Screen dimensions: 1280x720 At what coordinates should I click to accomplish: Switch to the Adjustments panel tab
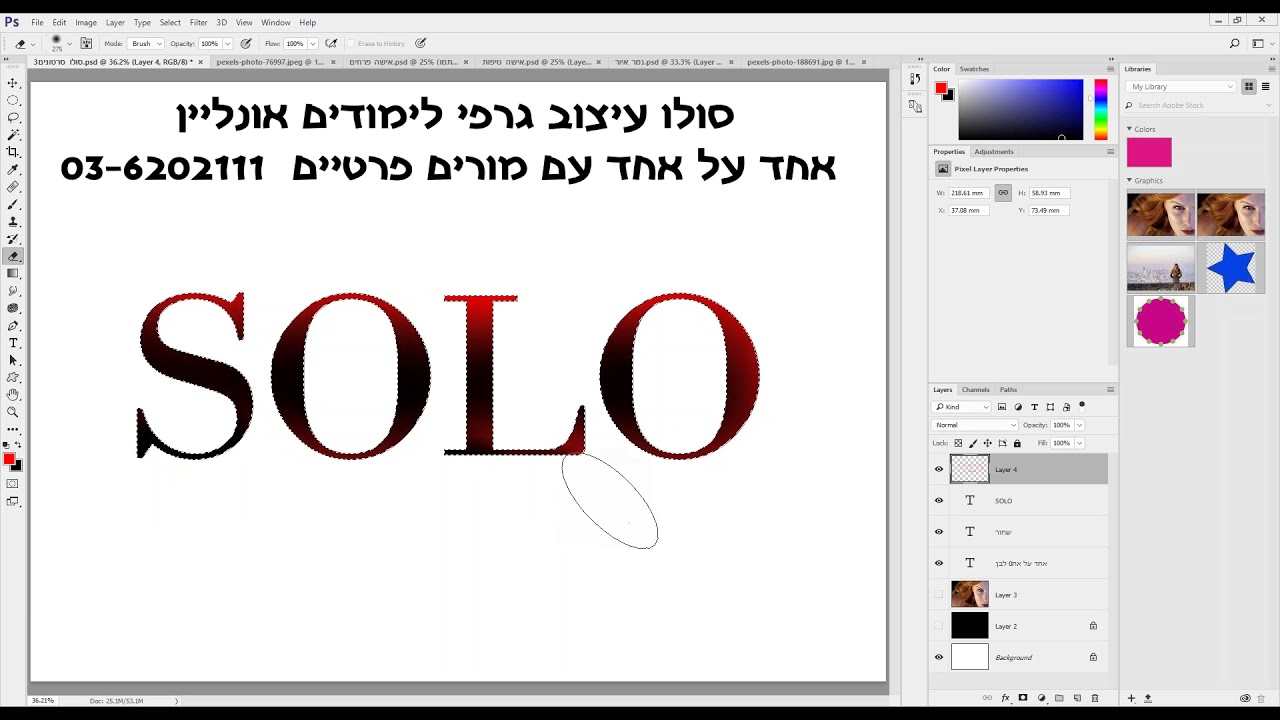click(993, 152)
